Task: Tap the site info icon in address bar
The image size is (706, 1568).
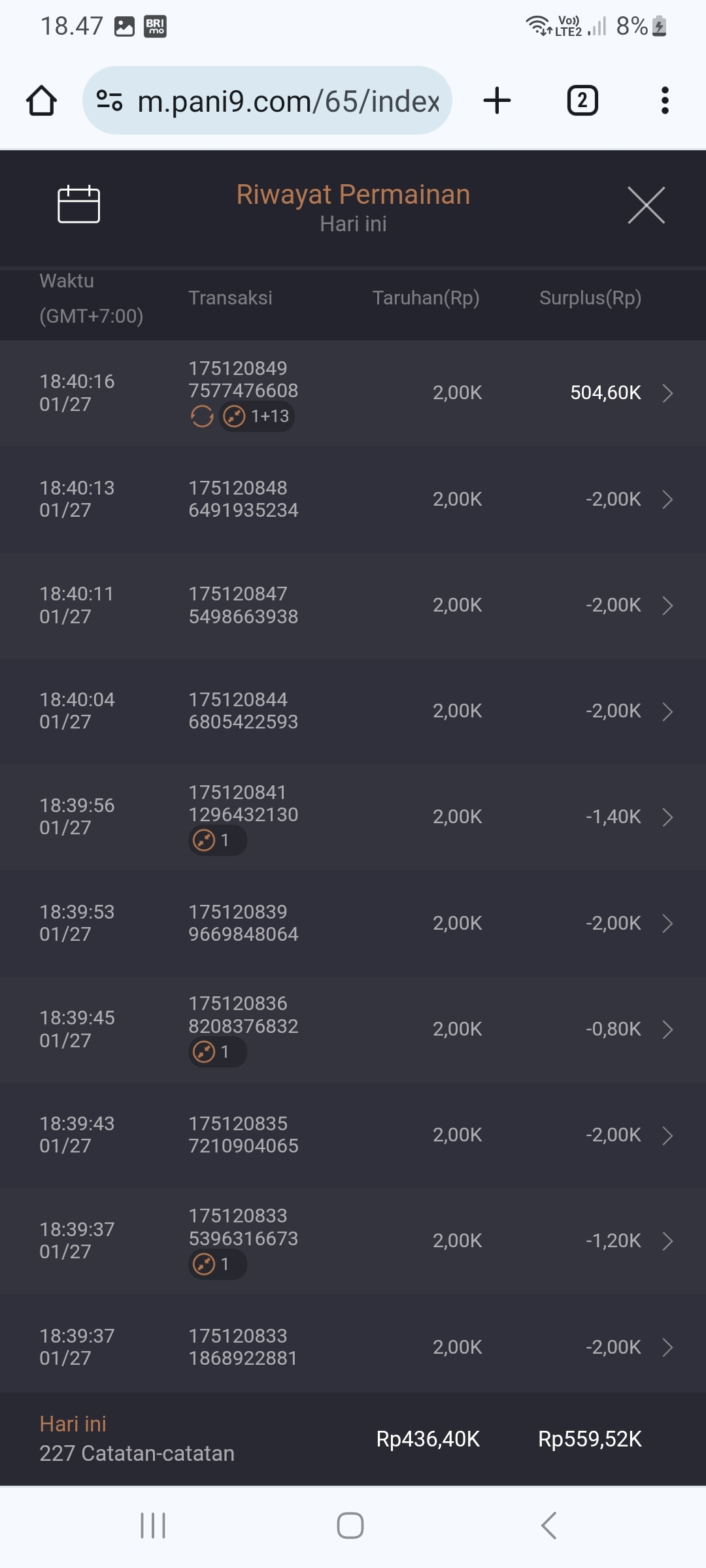Action: click(109, 101)
